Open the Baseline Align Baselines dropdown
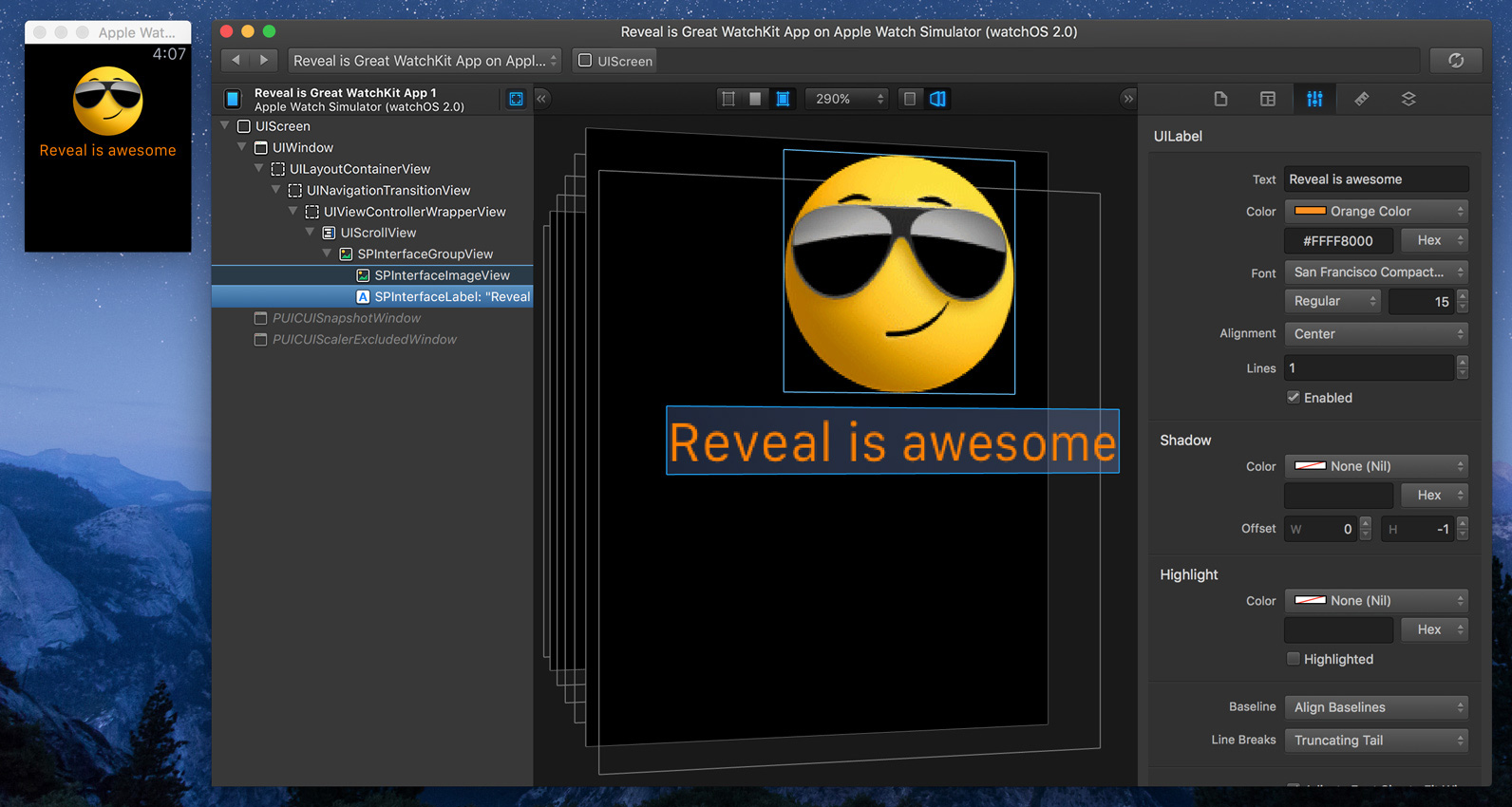 pyautogui.click(x=1376, y=707)
